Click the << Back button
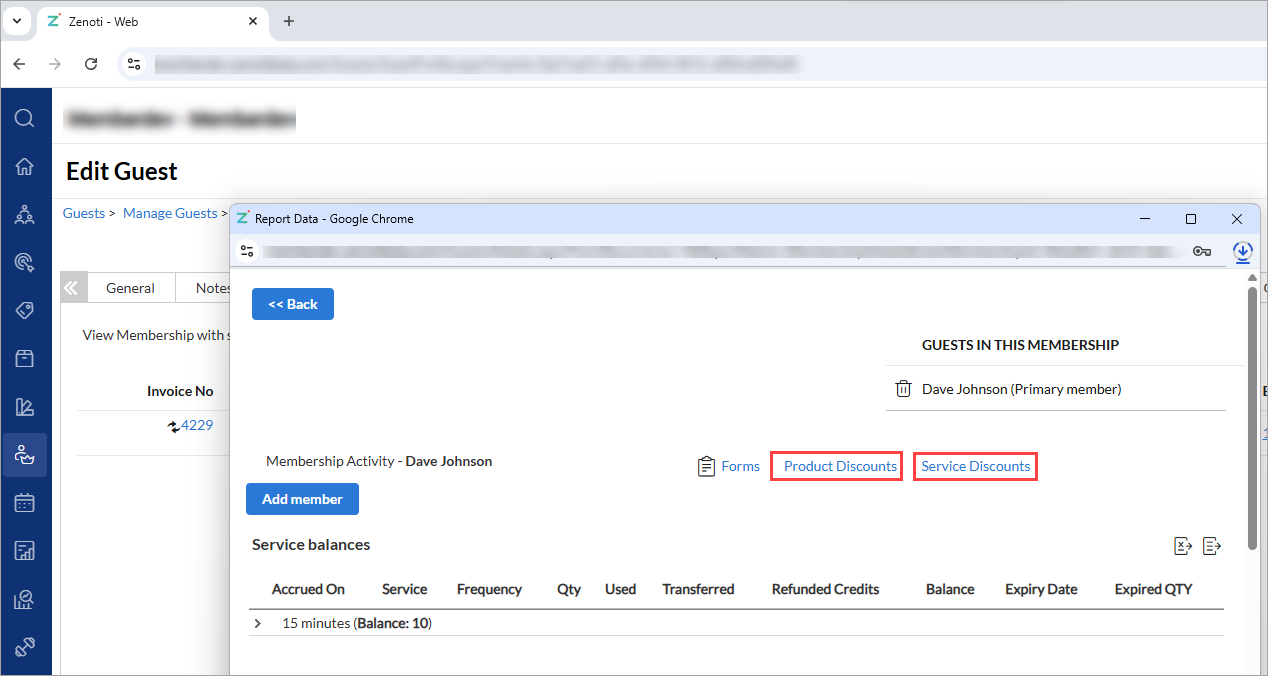Screen dimensions: 1268x676 point(292,304)
